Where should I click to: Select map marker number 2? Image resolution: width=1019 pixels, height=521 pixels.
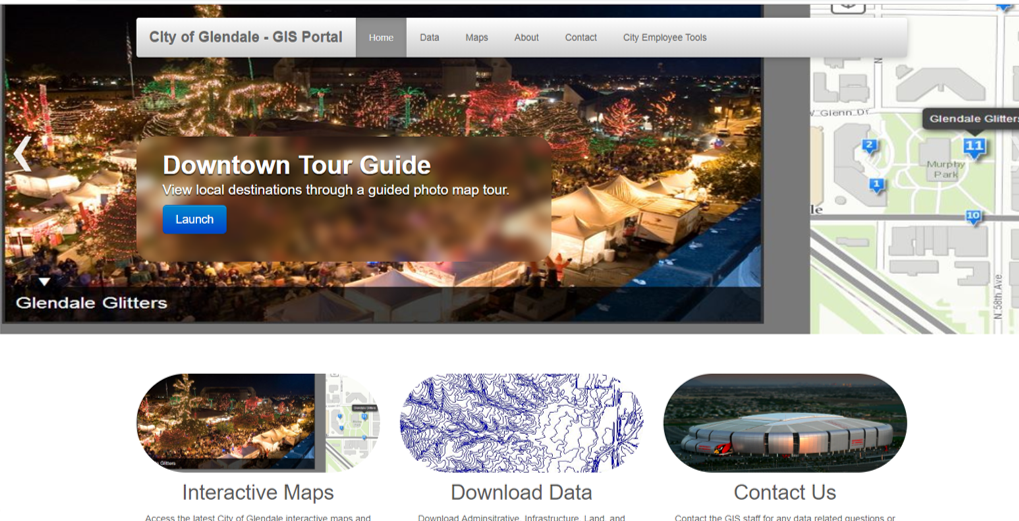coord(870,146)
